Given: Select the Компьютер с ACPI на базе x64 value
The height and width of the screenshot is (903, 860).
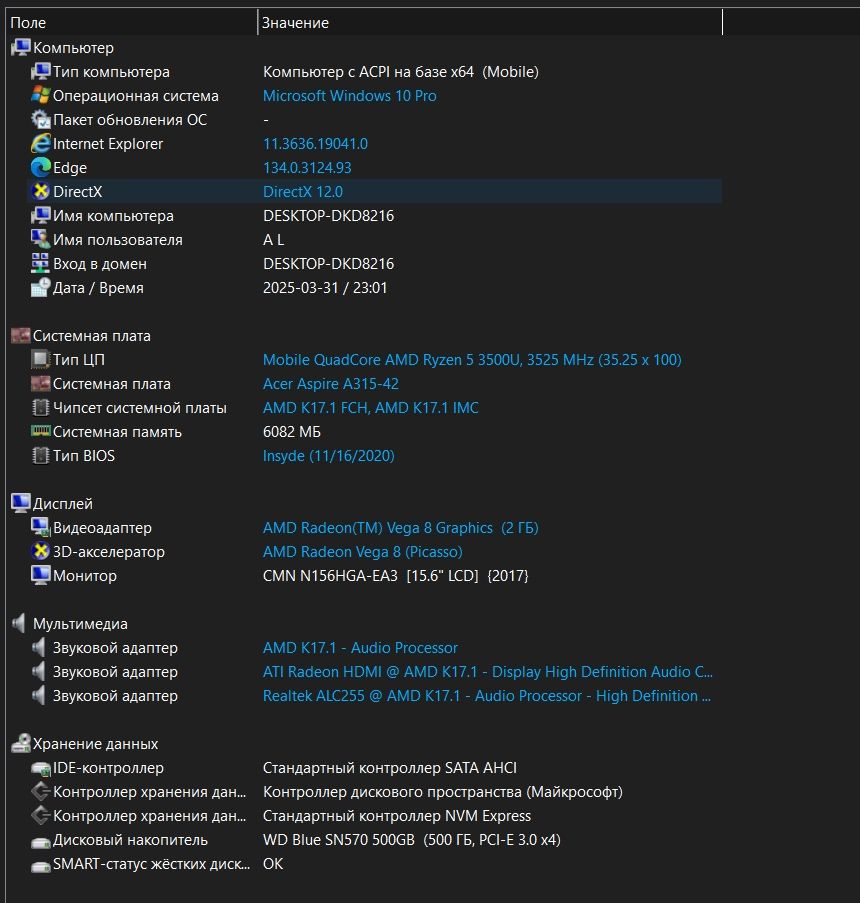Looking at the screenshot, I should tap(400, 71).
